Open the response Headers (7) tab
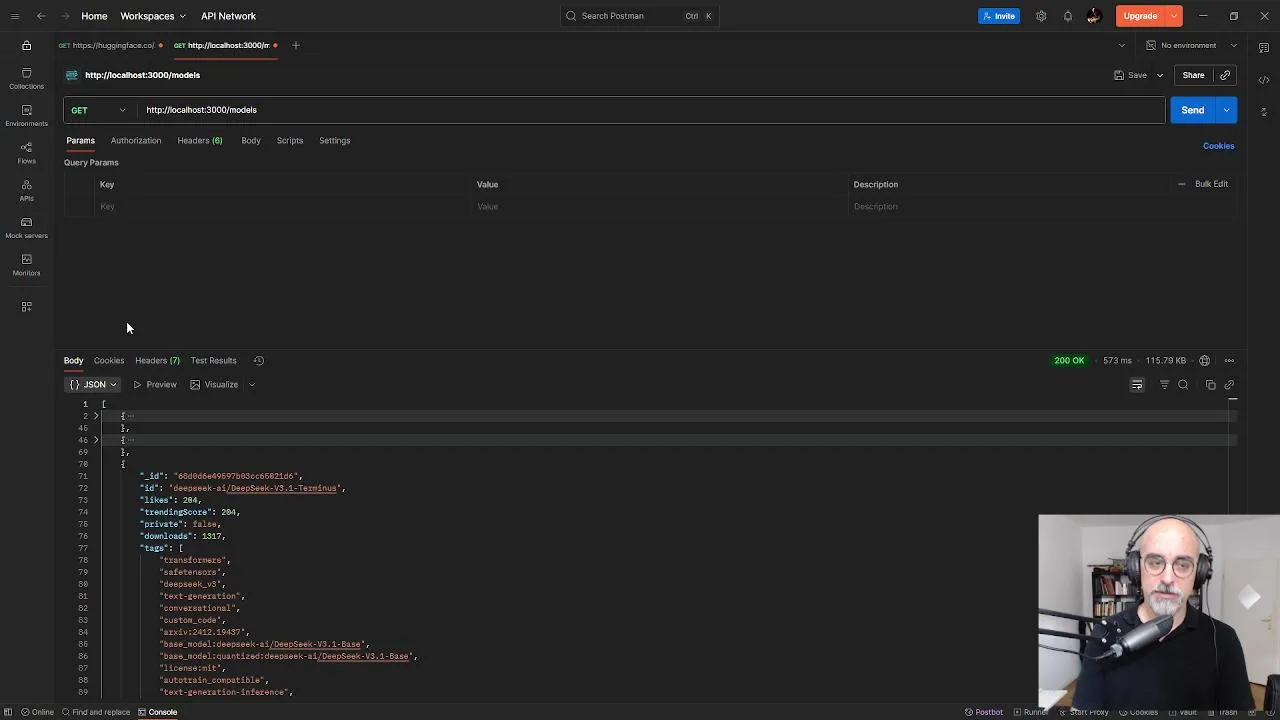The image size is (1280, 720). point(157,361)
